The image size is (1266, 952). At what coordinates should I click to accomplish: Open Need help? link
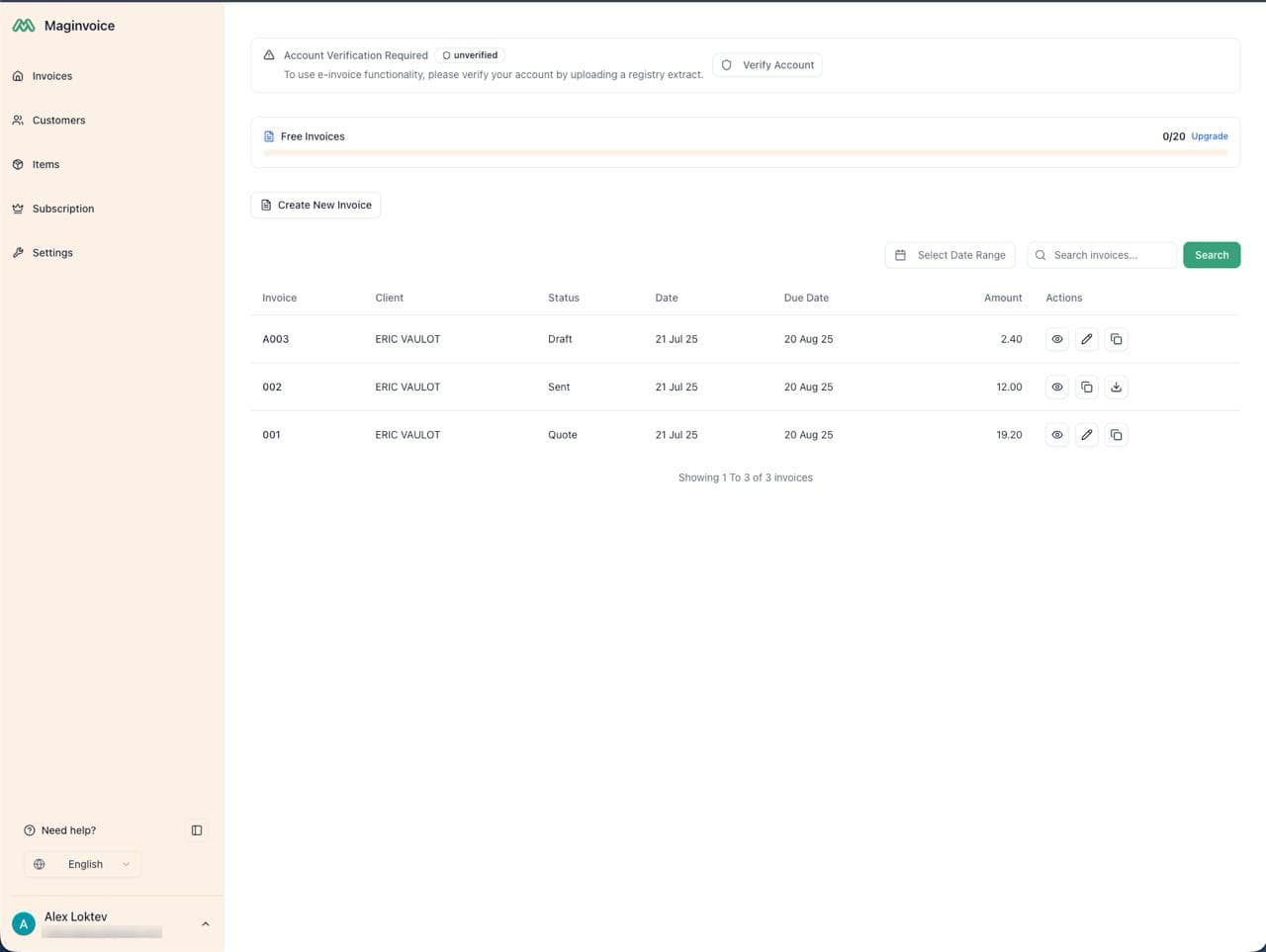68,830
